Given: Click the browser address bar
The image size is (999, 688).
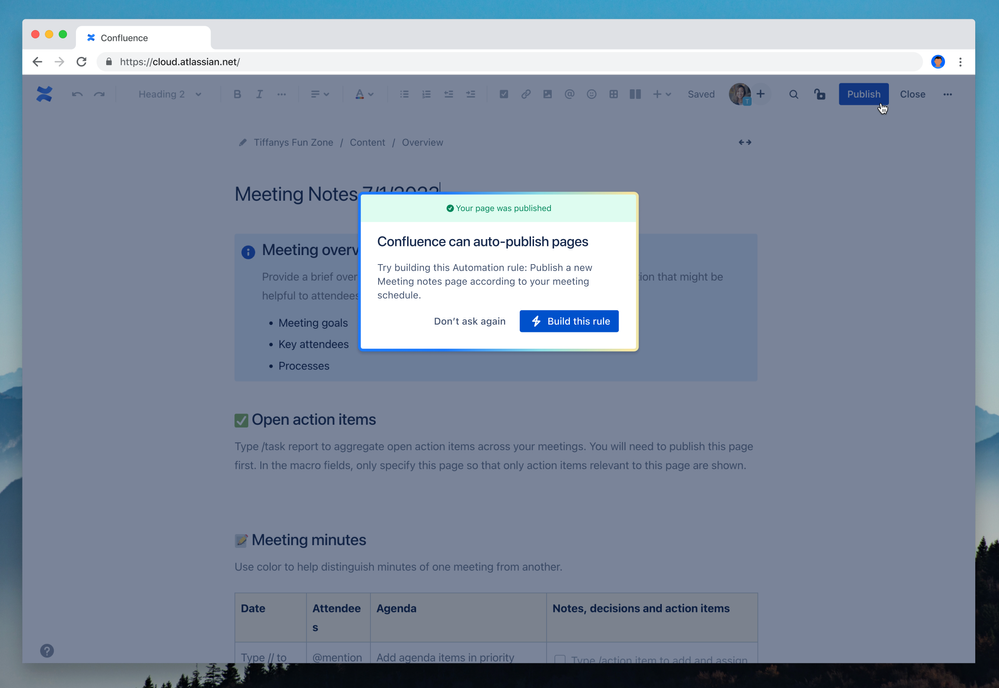Looking at the screenshot, I should (510, 62).
